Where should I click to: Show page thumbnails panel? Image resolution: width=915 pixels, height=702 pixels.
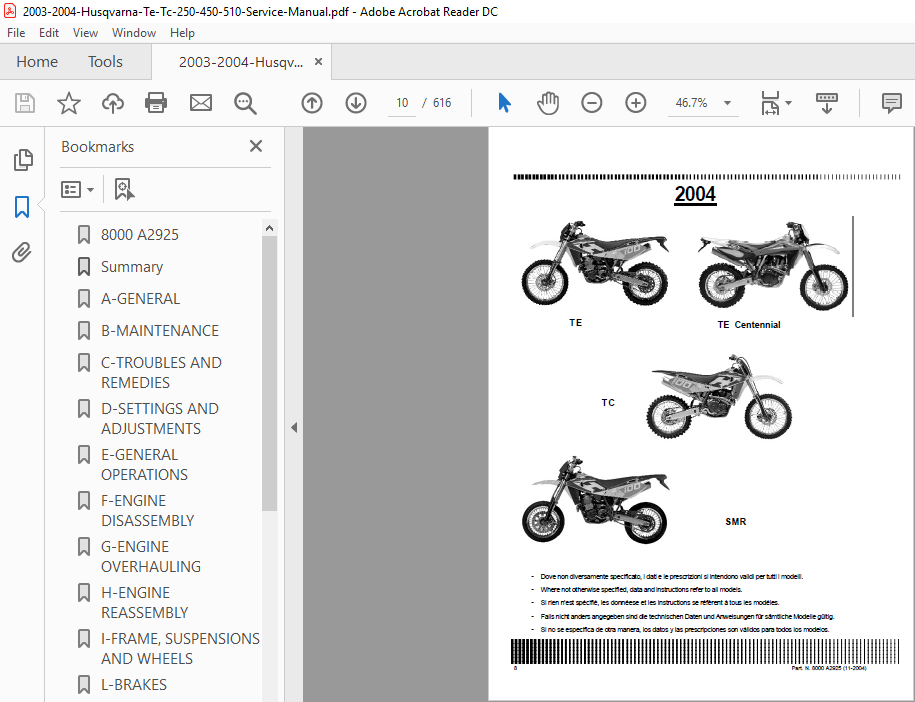coord(23,160)
